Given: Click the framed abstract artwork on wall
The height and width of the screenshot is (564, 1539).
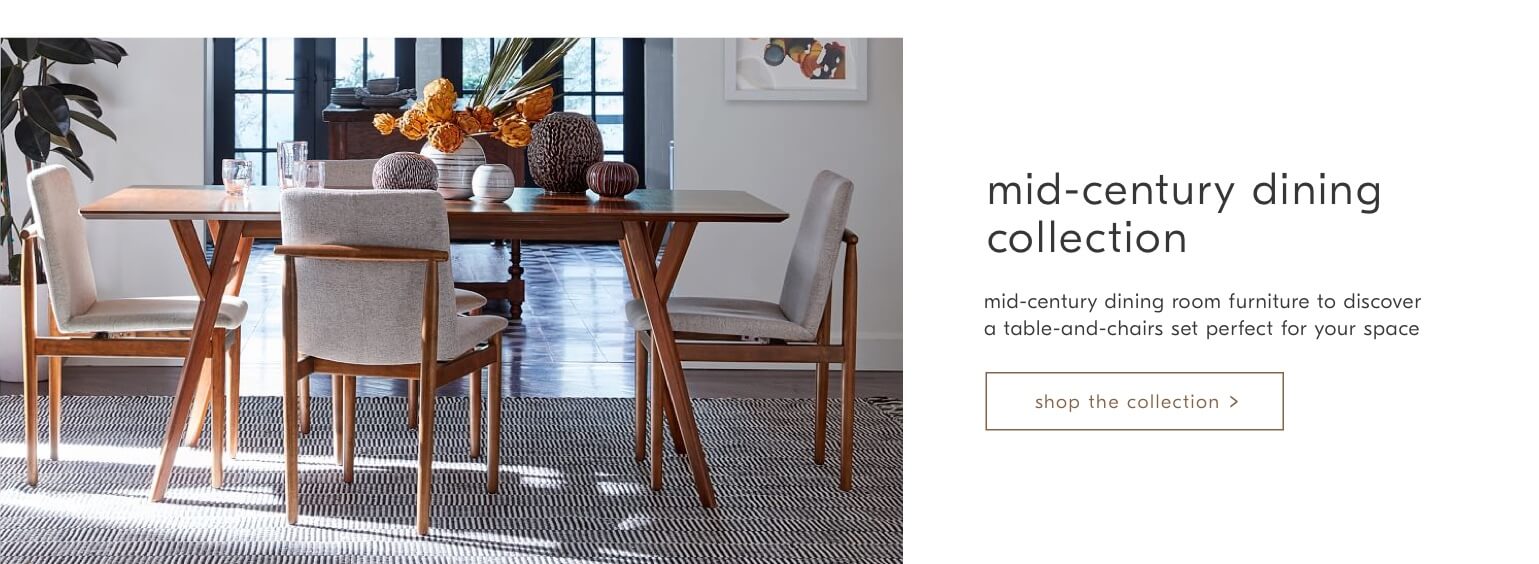Looking at the screenshot, I should (x=796, y=68).
